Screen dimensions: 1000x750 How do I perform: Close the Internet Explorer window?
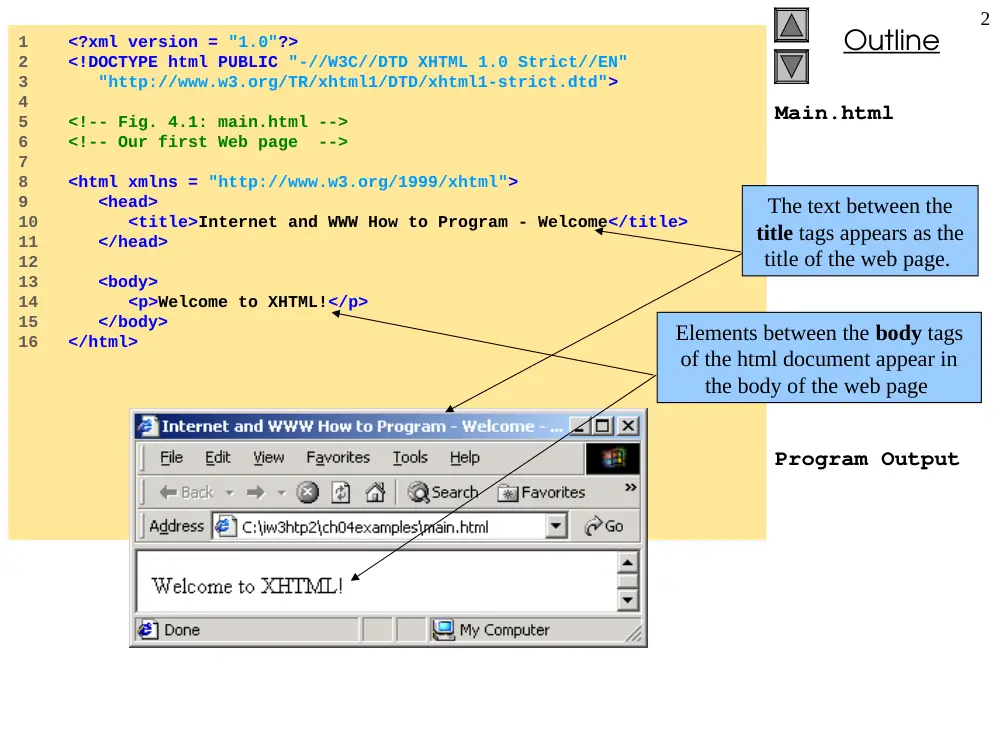[628, 426]
